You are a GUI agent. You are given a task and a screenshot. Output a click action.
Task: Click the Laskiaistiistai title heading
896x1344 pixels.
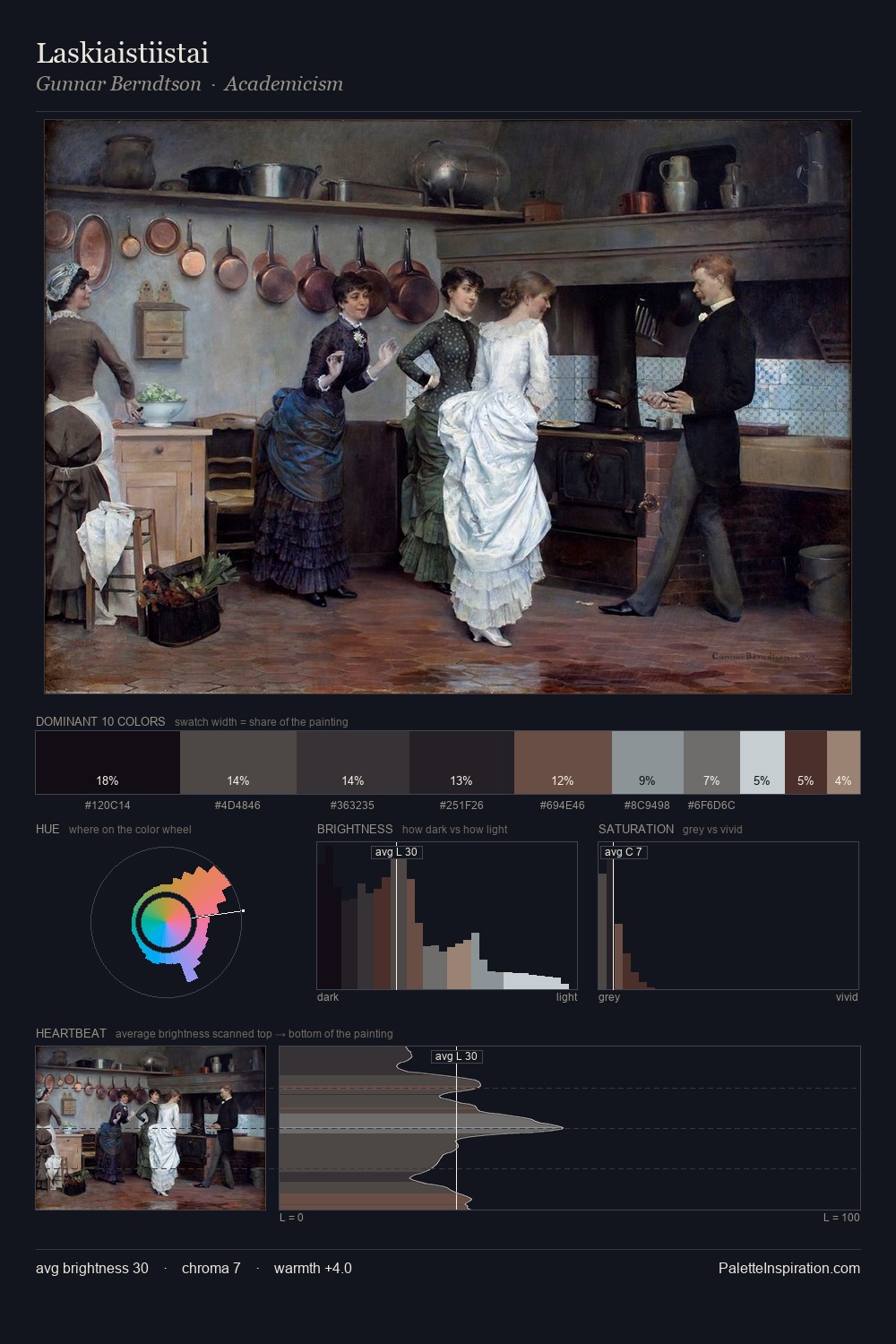[122, 54]
